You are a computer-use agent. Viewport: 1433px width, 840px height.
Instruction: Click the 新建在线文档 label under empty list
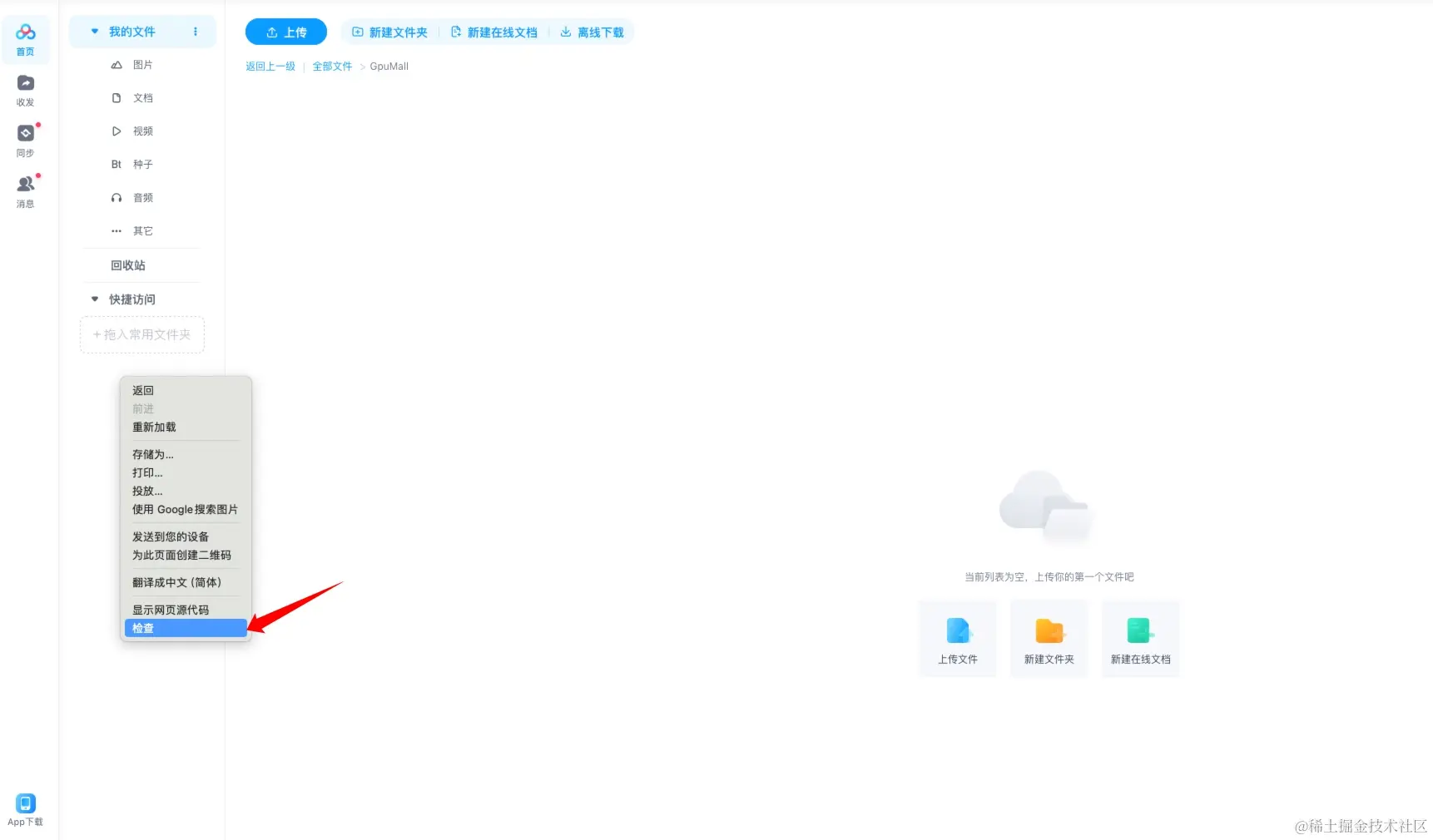(x=1140, y=660)
